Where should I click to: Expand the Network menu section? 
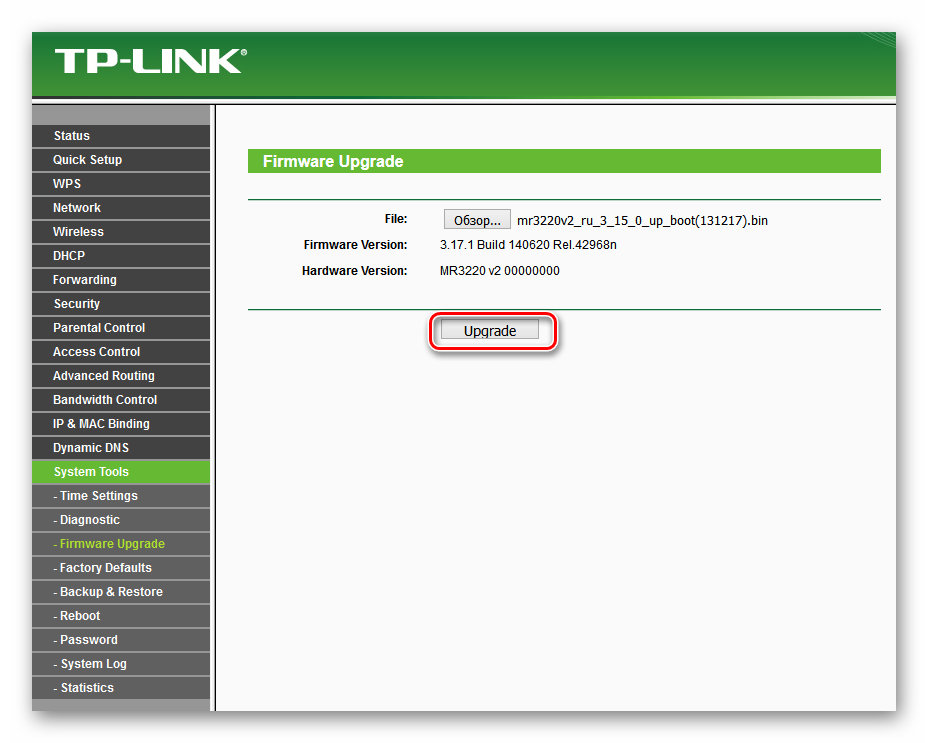pyautogui.click(x=77, y=208)
